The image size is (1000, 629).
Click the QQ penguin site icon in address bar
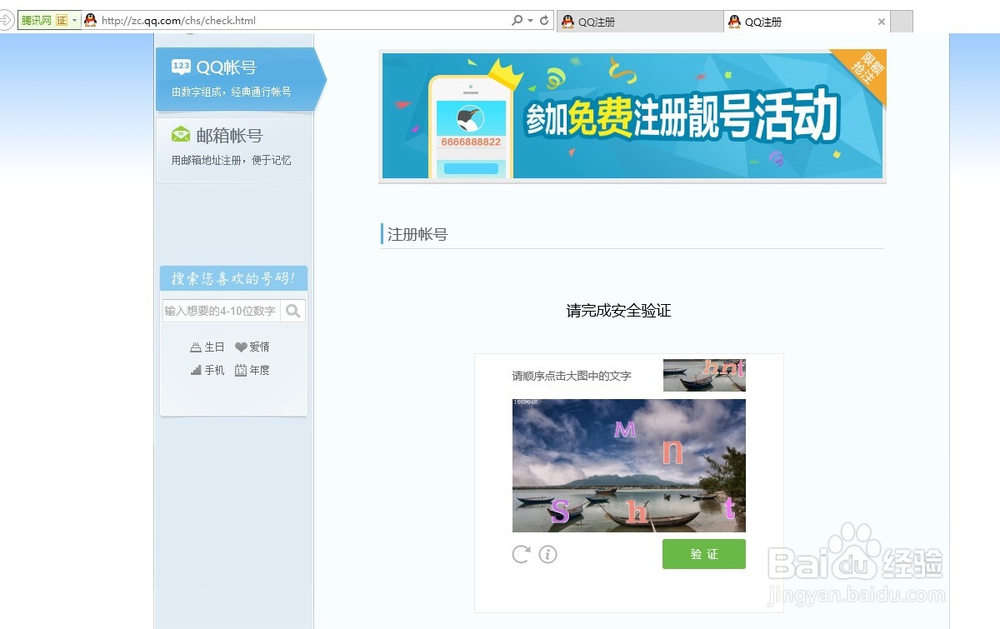pos(91,20)
